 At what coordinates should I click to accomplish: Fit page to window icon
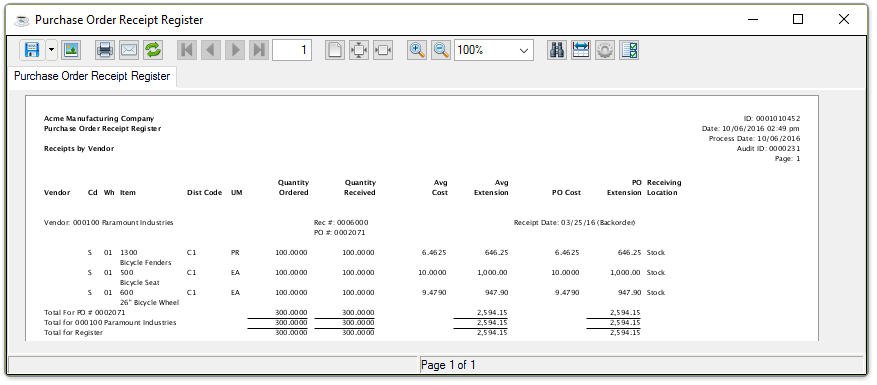(x=359, y=50)
